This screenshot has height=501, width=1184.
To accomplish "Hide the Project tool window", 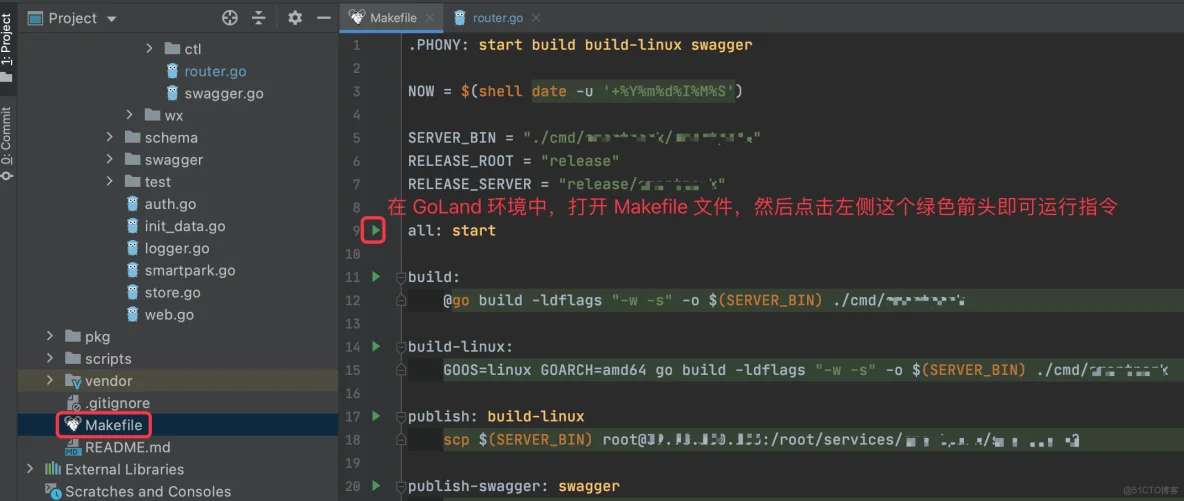I will pos(323,17).
